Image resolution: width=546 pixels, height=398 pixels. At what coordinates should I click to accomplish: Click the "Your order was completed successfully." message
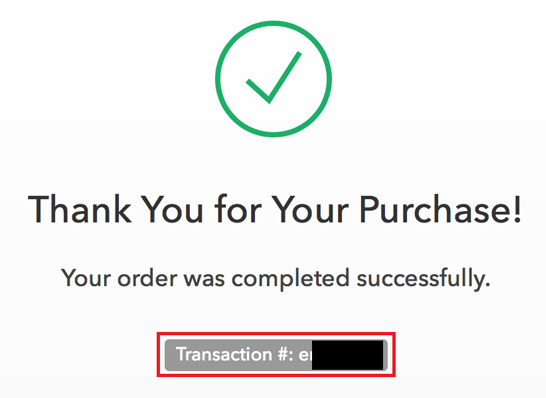pos(276,279)
